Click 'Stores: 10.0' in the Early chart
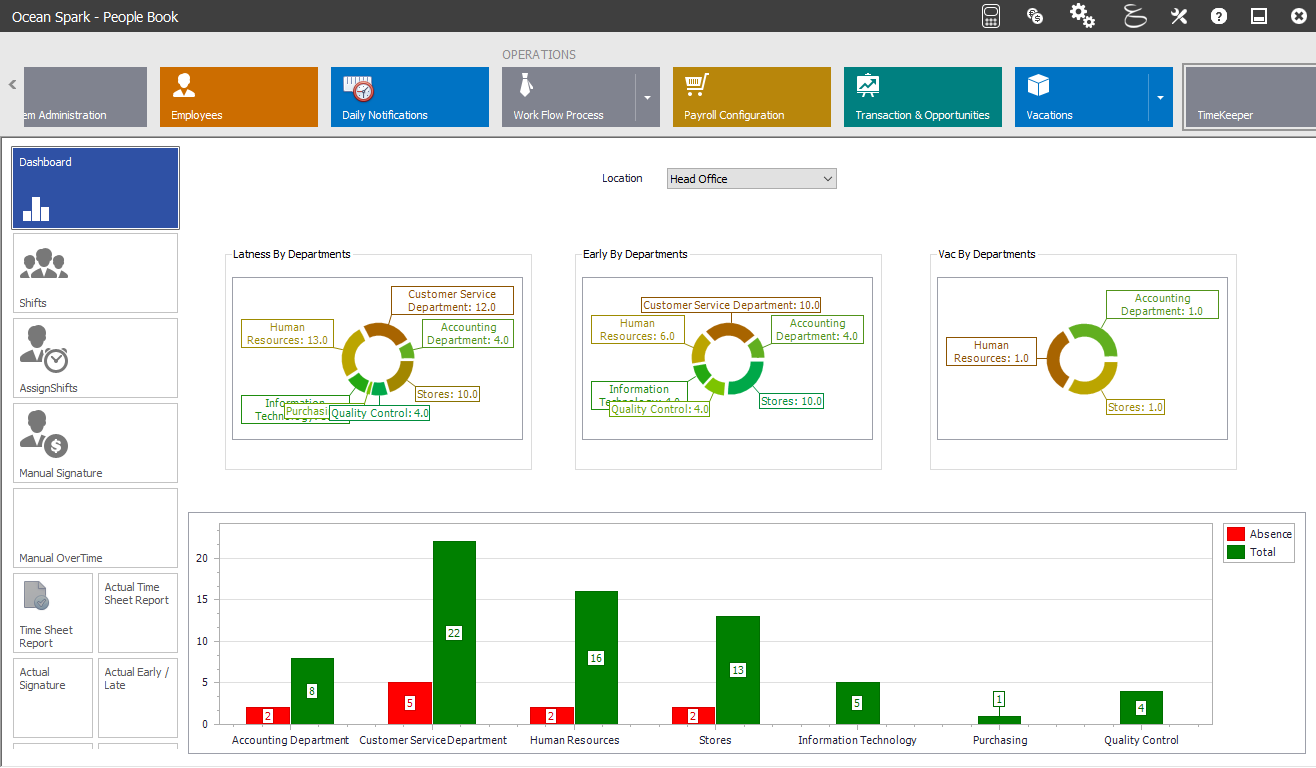This screenshot has height=768, width=1316. point(791,401)
